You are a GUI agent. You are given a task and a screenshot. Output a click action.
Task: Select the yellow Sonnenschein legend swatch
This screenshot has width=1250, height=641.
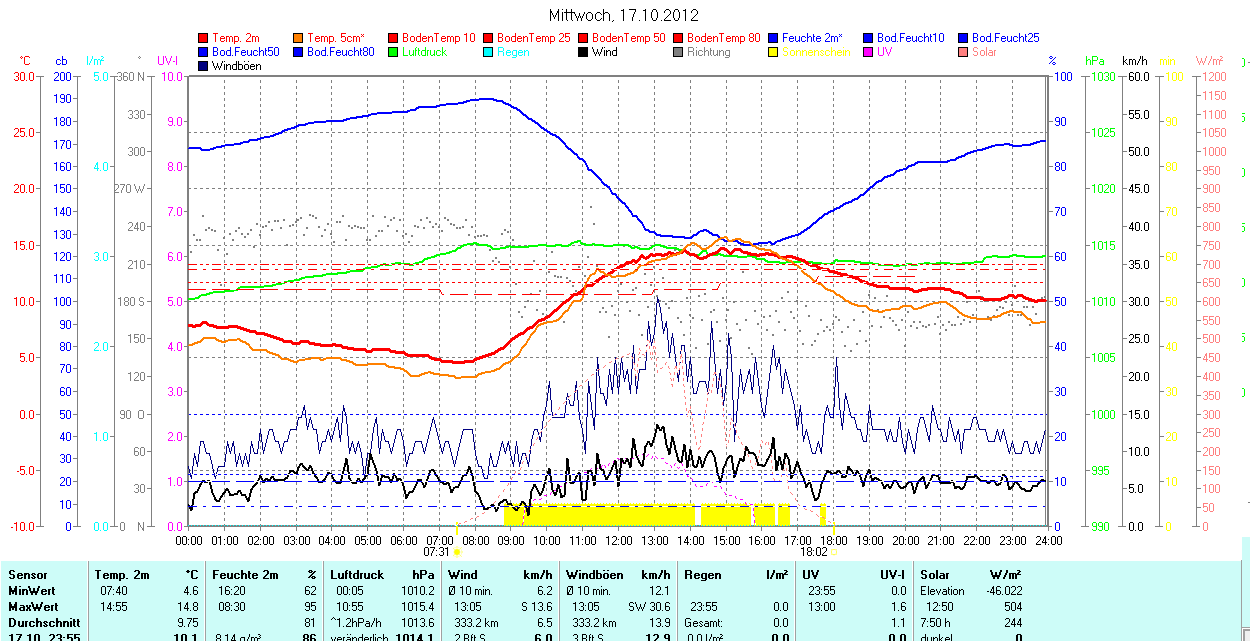(x=774, y=52)
